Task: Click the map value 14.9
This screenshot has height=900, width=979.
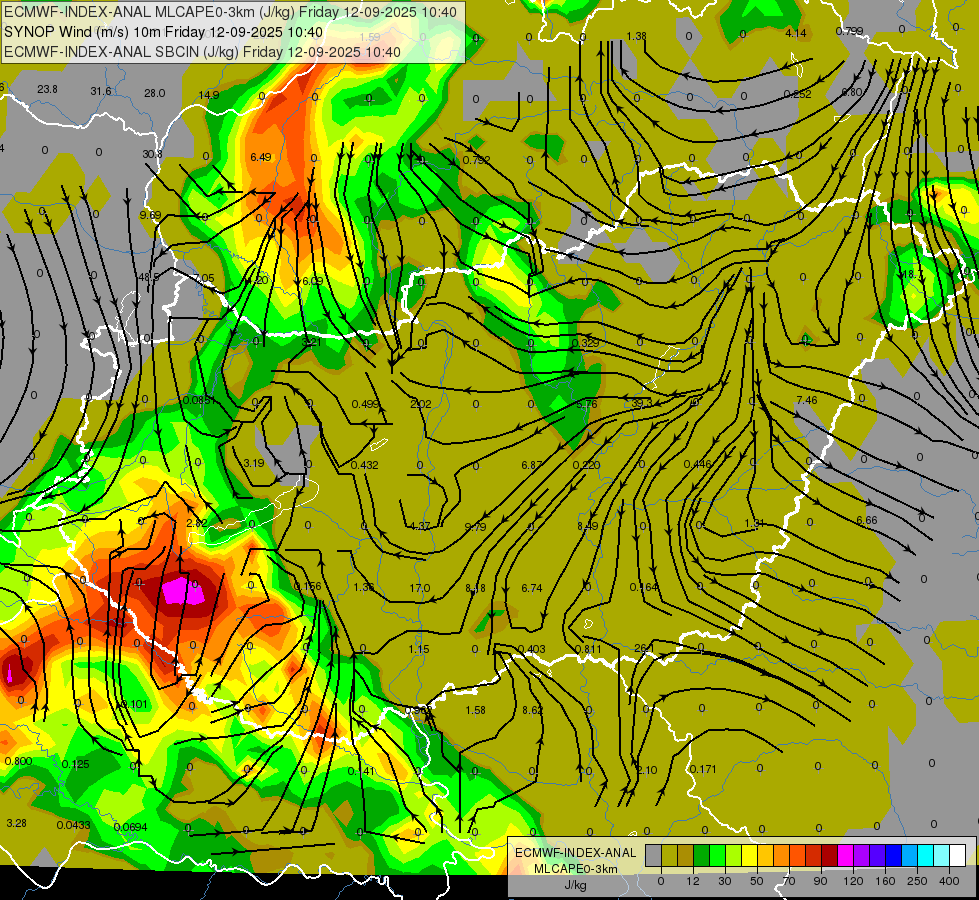Action: point(209,95)
